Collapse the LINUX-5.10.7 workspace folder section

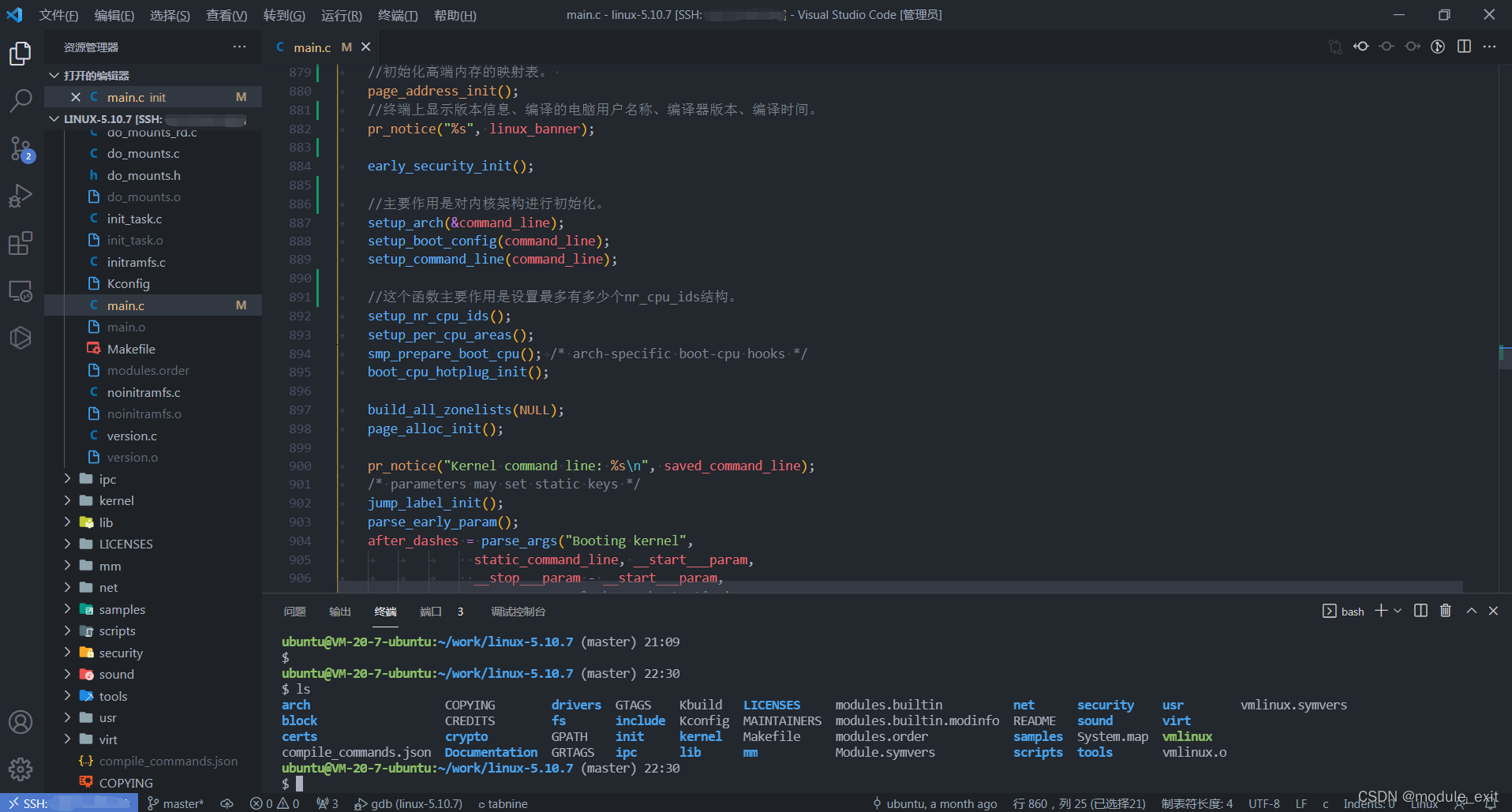point(153,119)
